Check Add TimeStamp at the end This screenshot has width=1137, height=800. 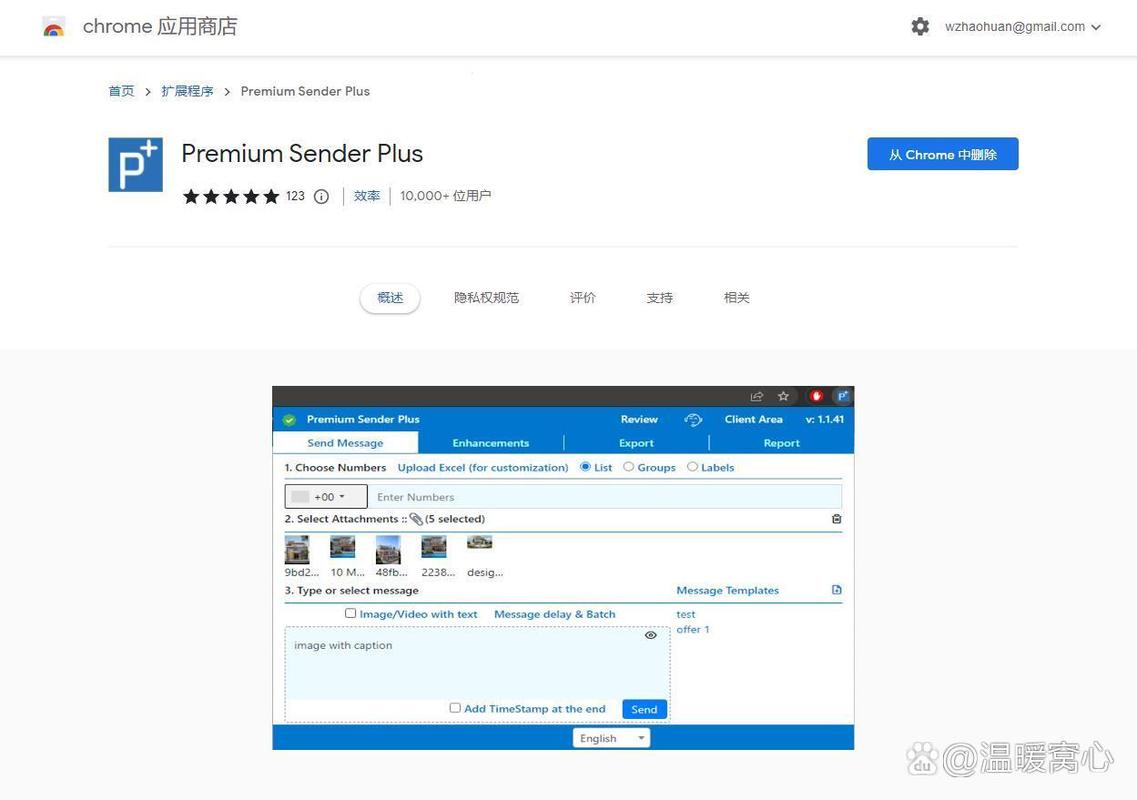(455, 708)
